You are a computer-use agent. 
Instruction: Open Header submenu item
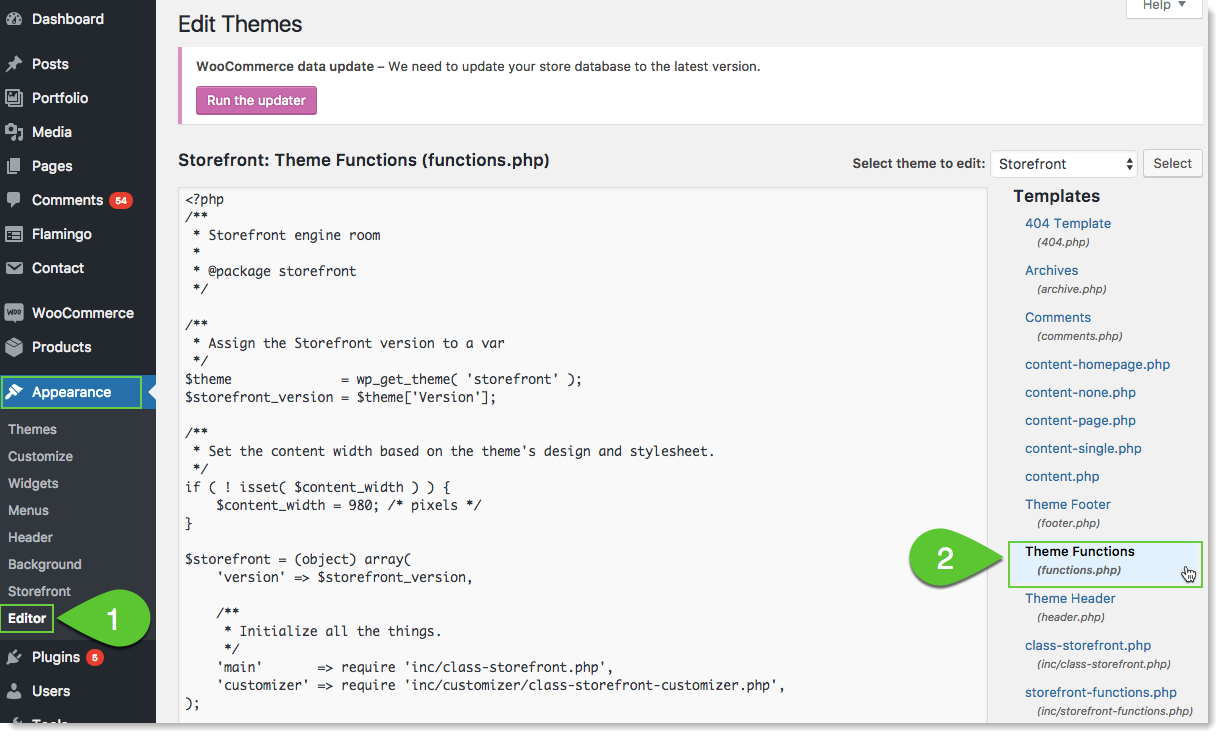(x=30, y=537)
